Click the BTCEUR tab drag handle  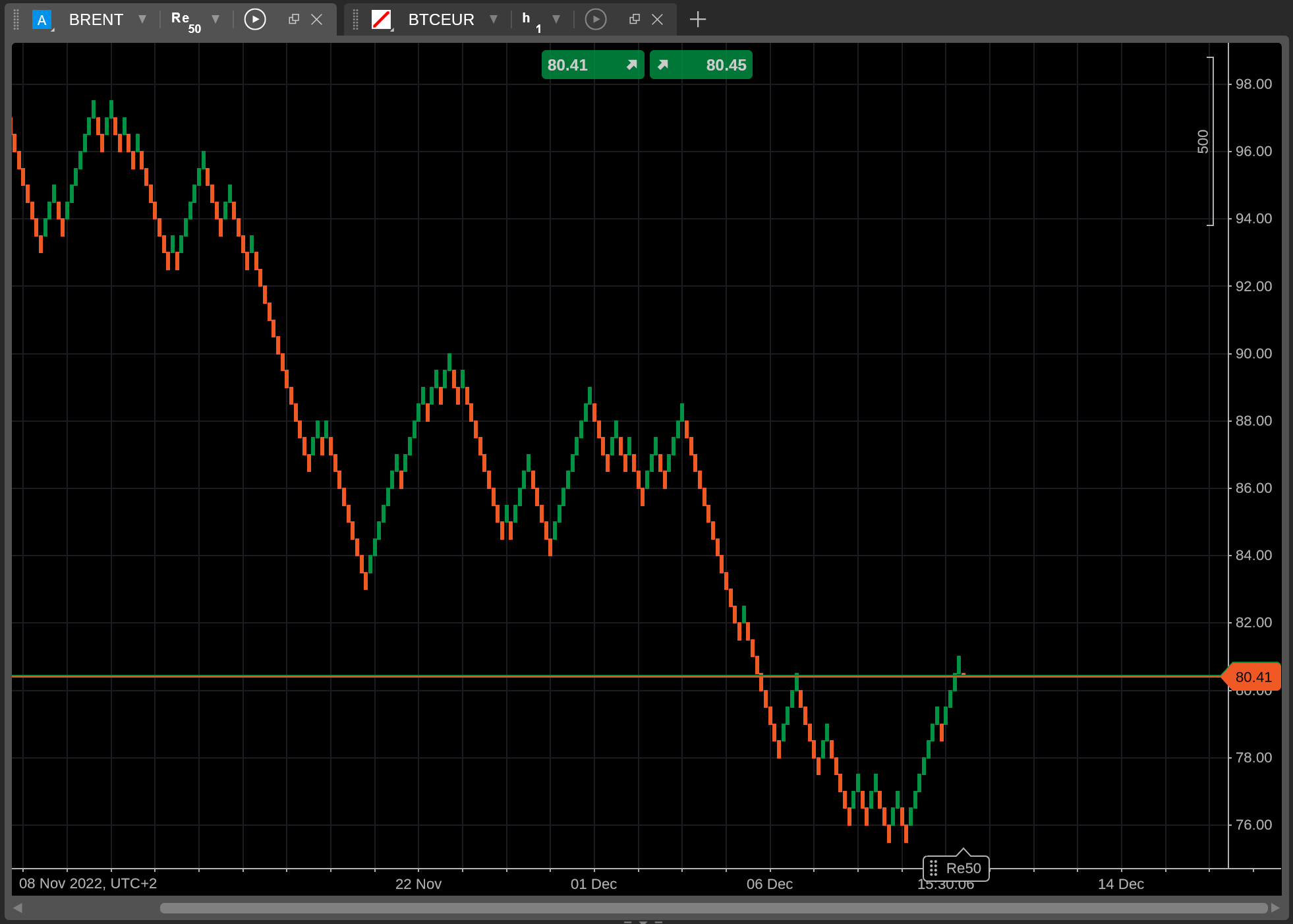[x=355, y=20]
